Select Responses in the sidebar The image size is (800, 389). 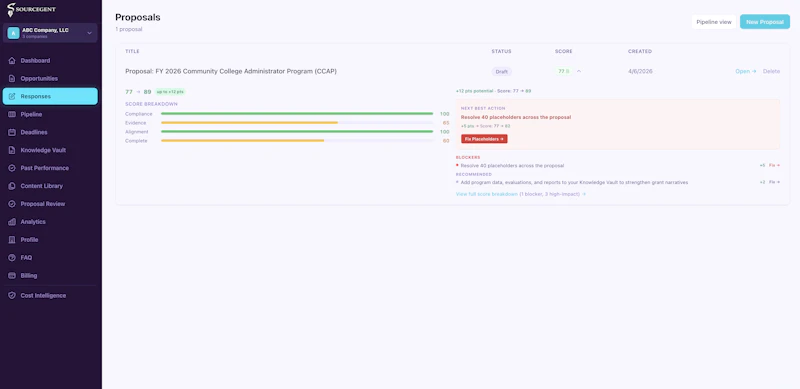click(x=50, y=96)
